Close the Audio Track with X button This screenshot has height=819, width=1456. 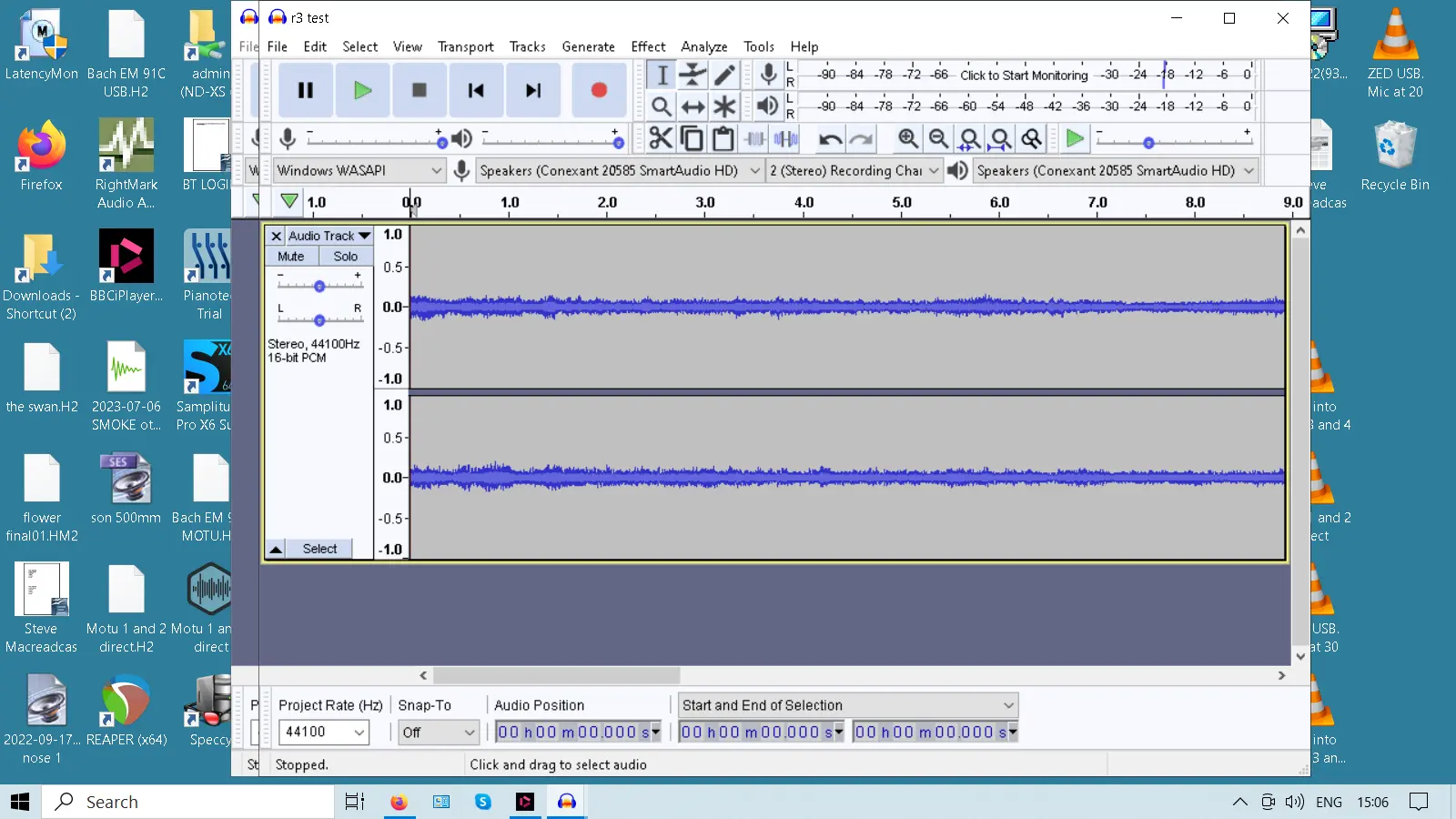click(276, 236)
